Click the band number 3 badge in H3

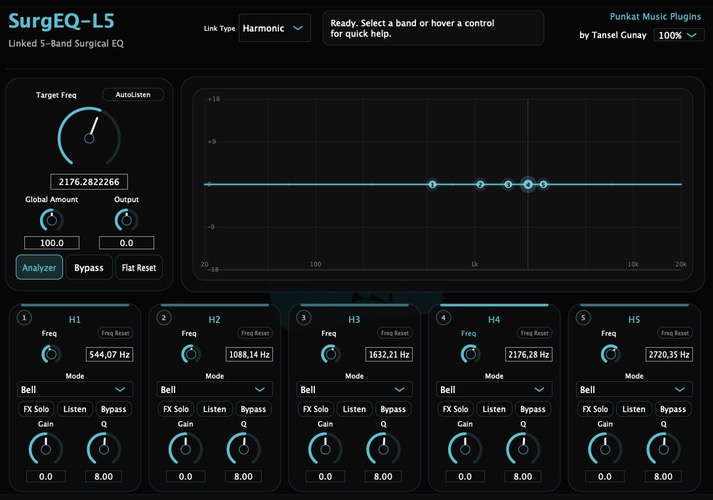click(304, 317)
